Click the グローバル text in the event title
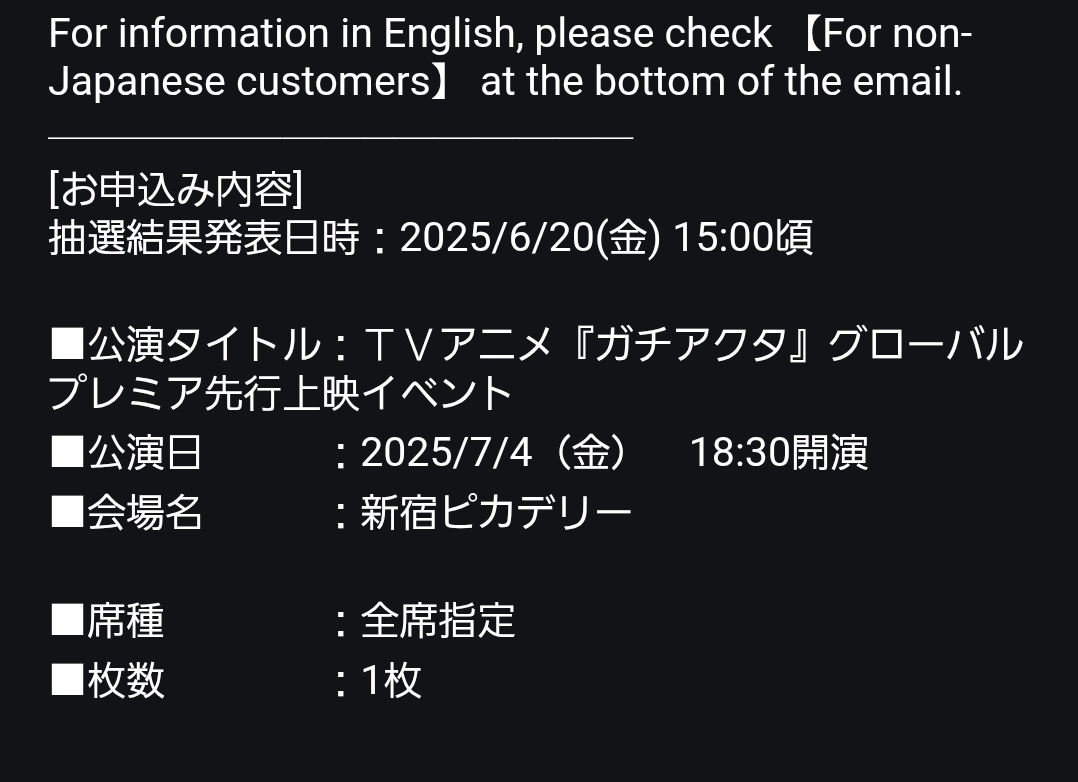 (x=925, y=344)
